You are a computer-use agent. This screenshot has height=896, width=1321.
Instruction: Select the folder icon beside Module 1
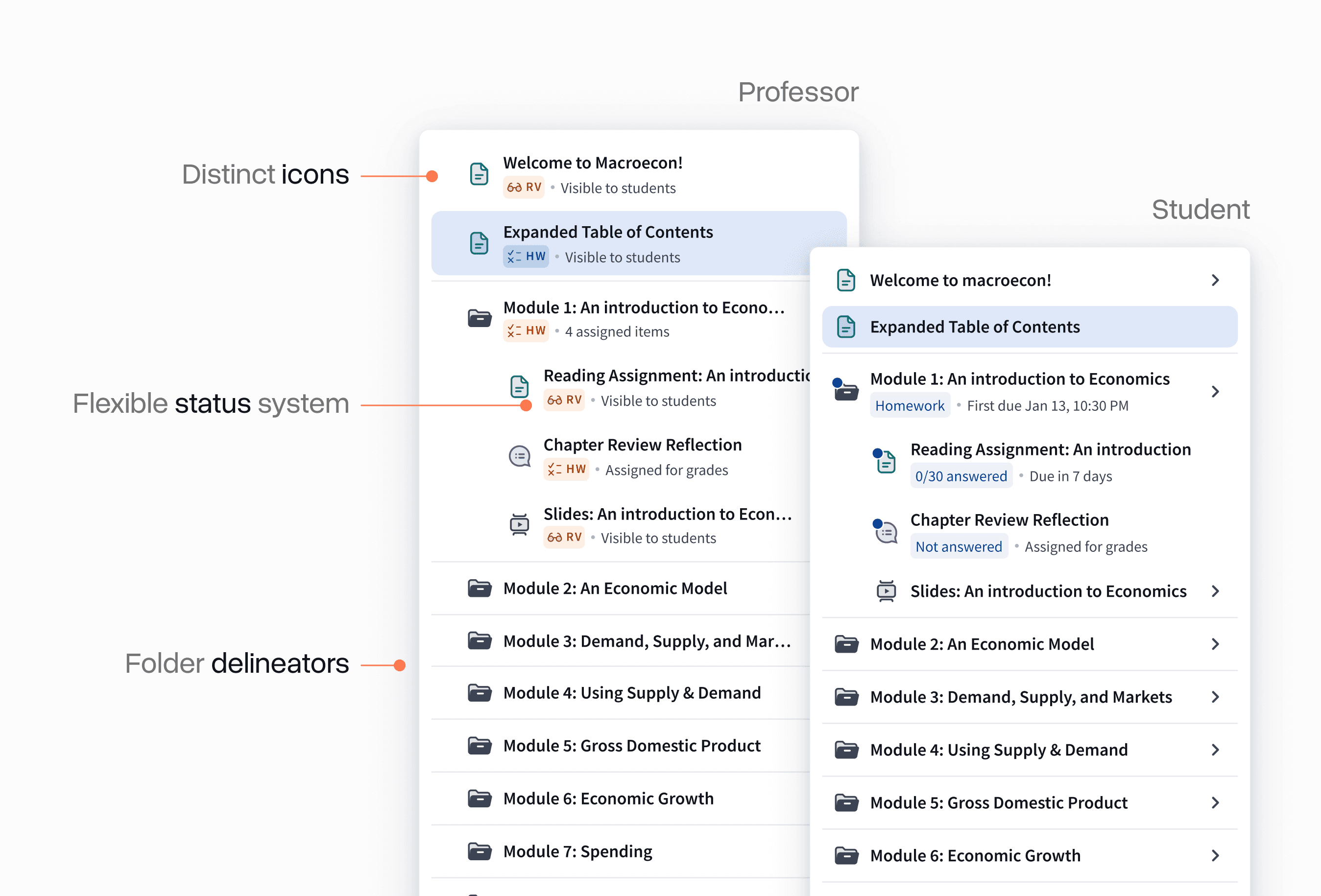point(480,319)
